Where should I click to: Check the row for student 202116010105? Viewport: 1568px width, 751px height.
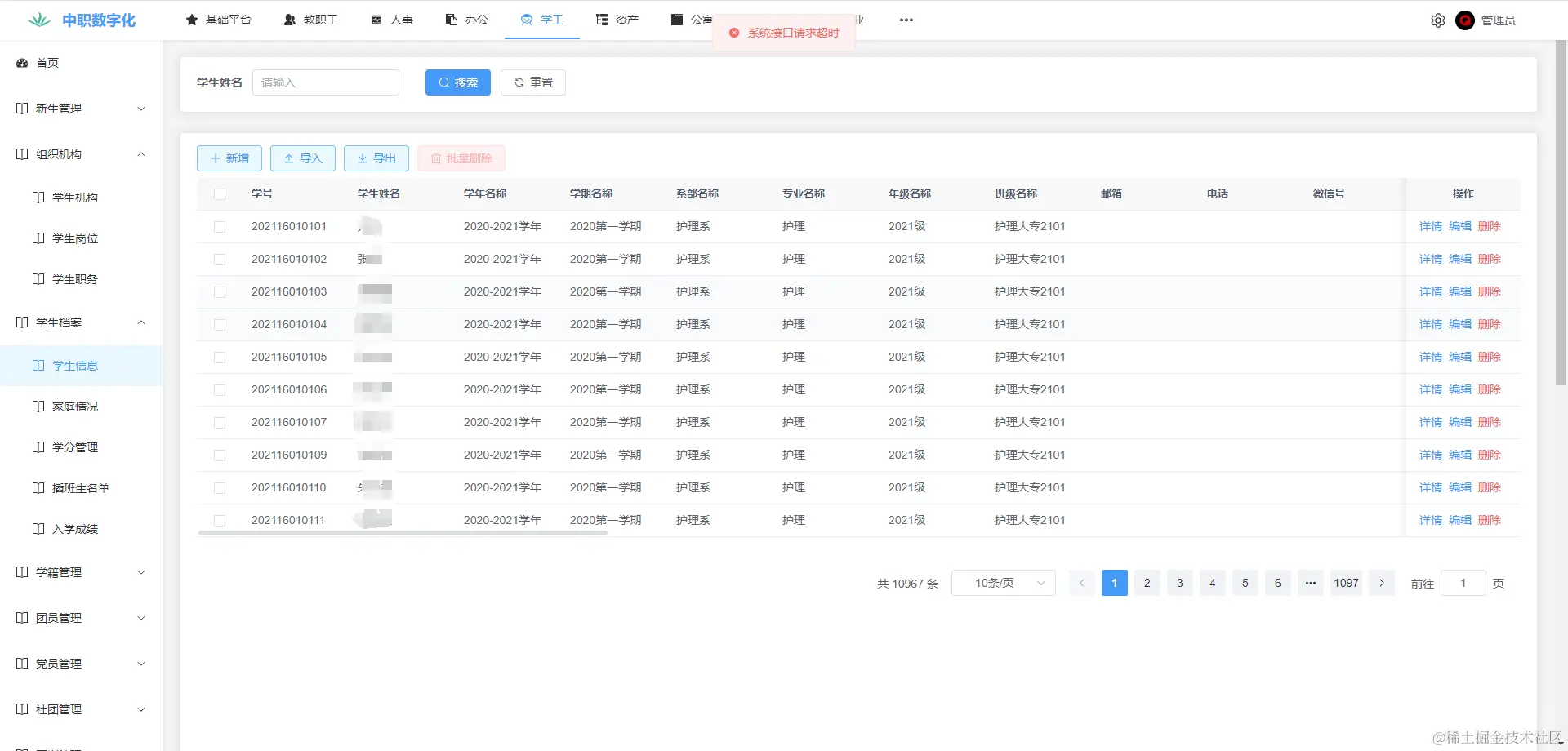coord(220,358)
